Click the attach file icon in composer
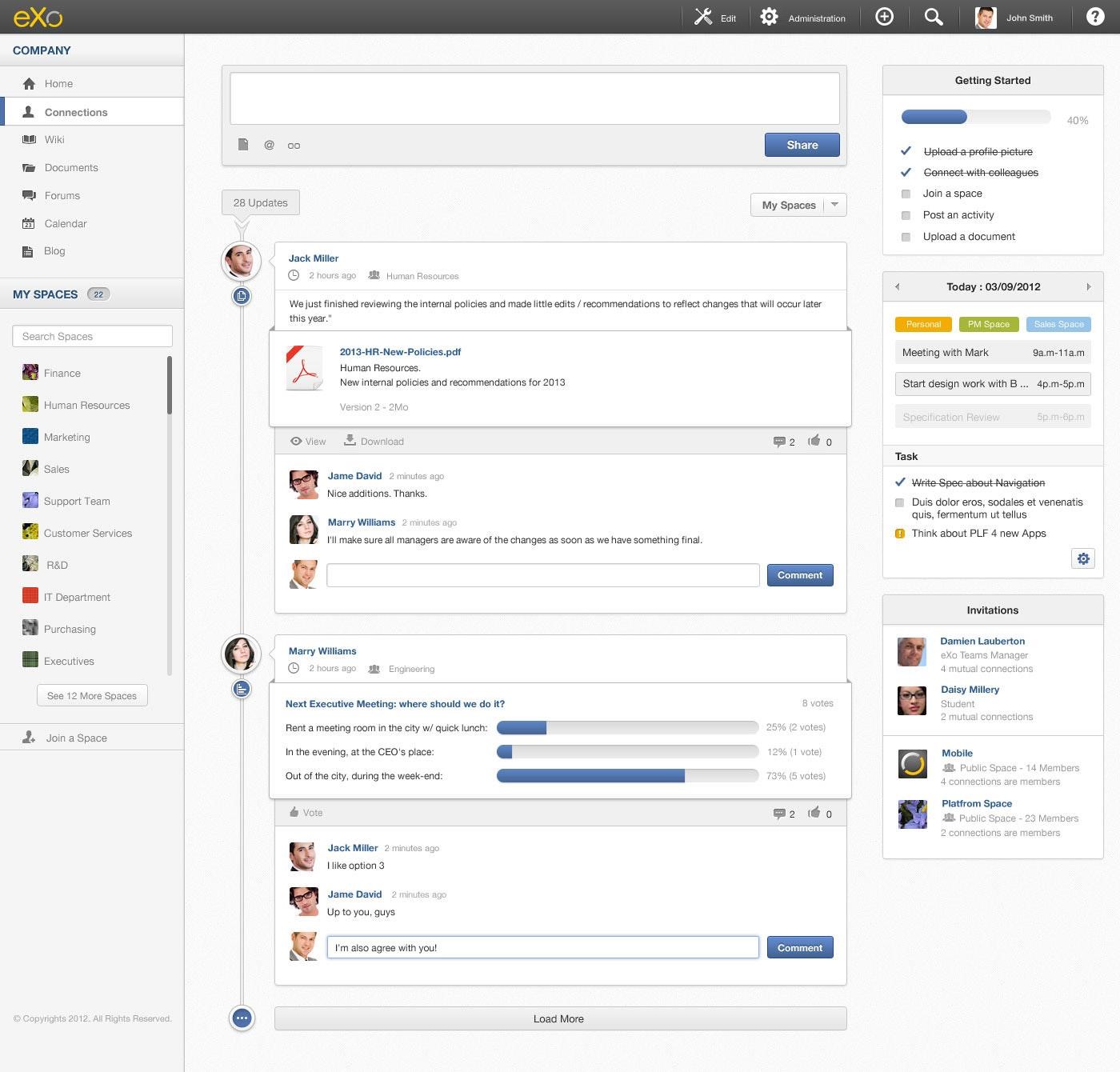Screen dimensions: 1120x1072 [x=243, y=145]
